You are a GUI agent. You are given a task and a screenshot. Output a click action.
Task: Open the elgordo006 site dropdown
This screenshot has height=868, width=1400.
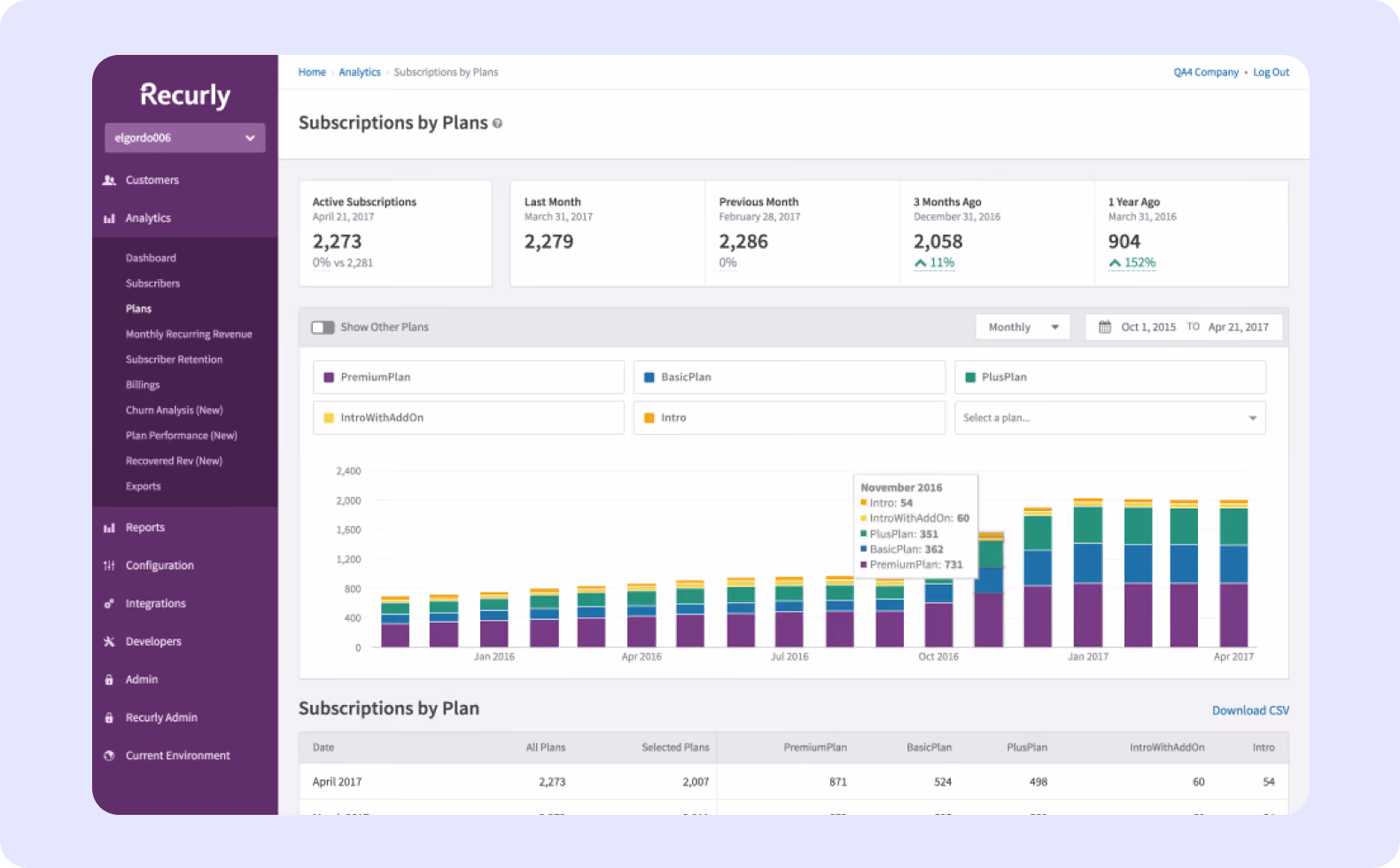coord(185,138)
